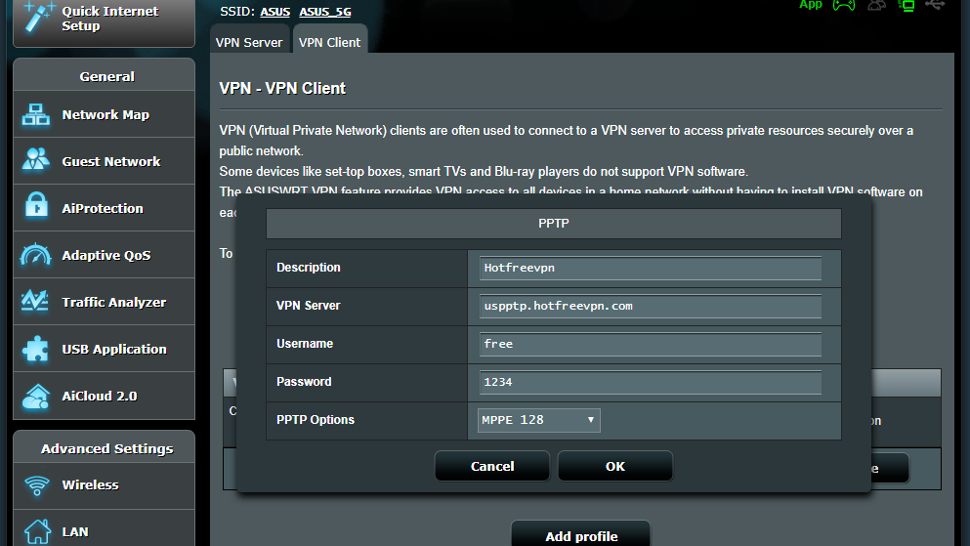970x546 pixels.
Task: Open USB Application menu item
Action: coord(104,349)
